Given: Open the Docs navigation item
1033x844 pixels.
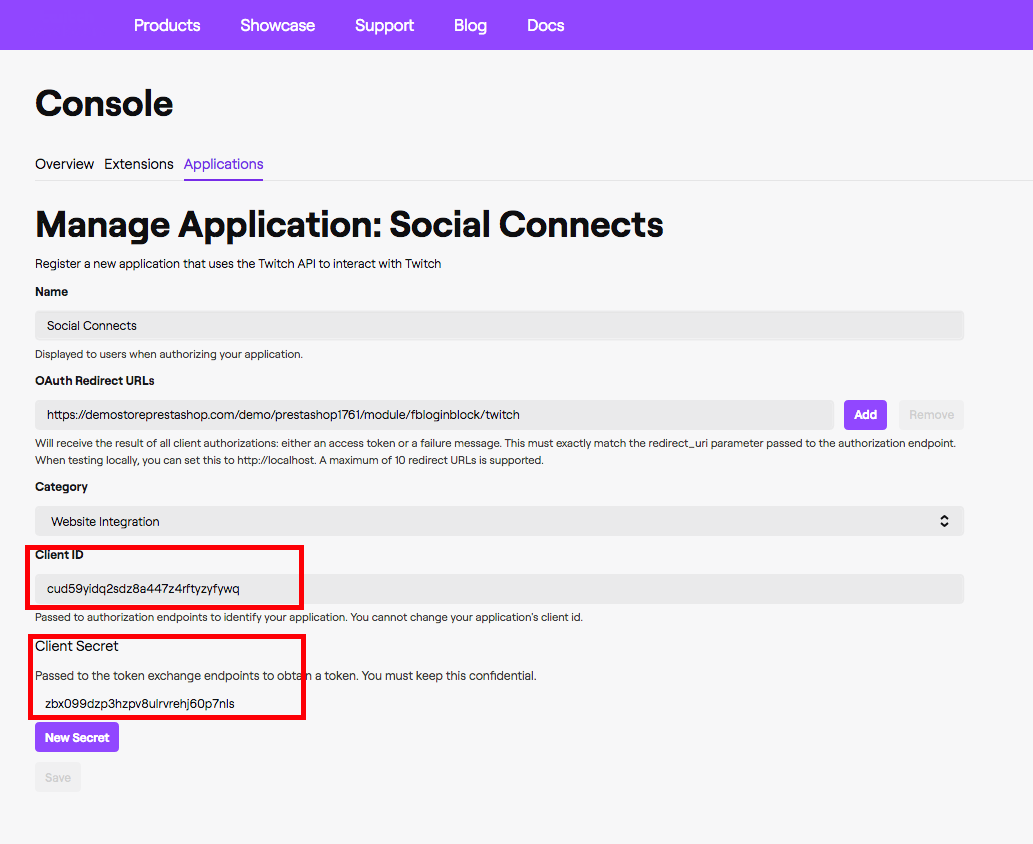Looking at the screenshot, I should click(x=545, y=25).
